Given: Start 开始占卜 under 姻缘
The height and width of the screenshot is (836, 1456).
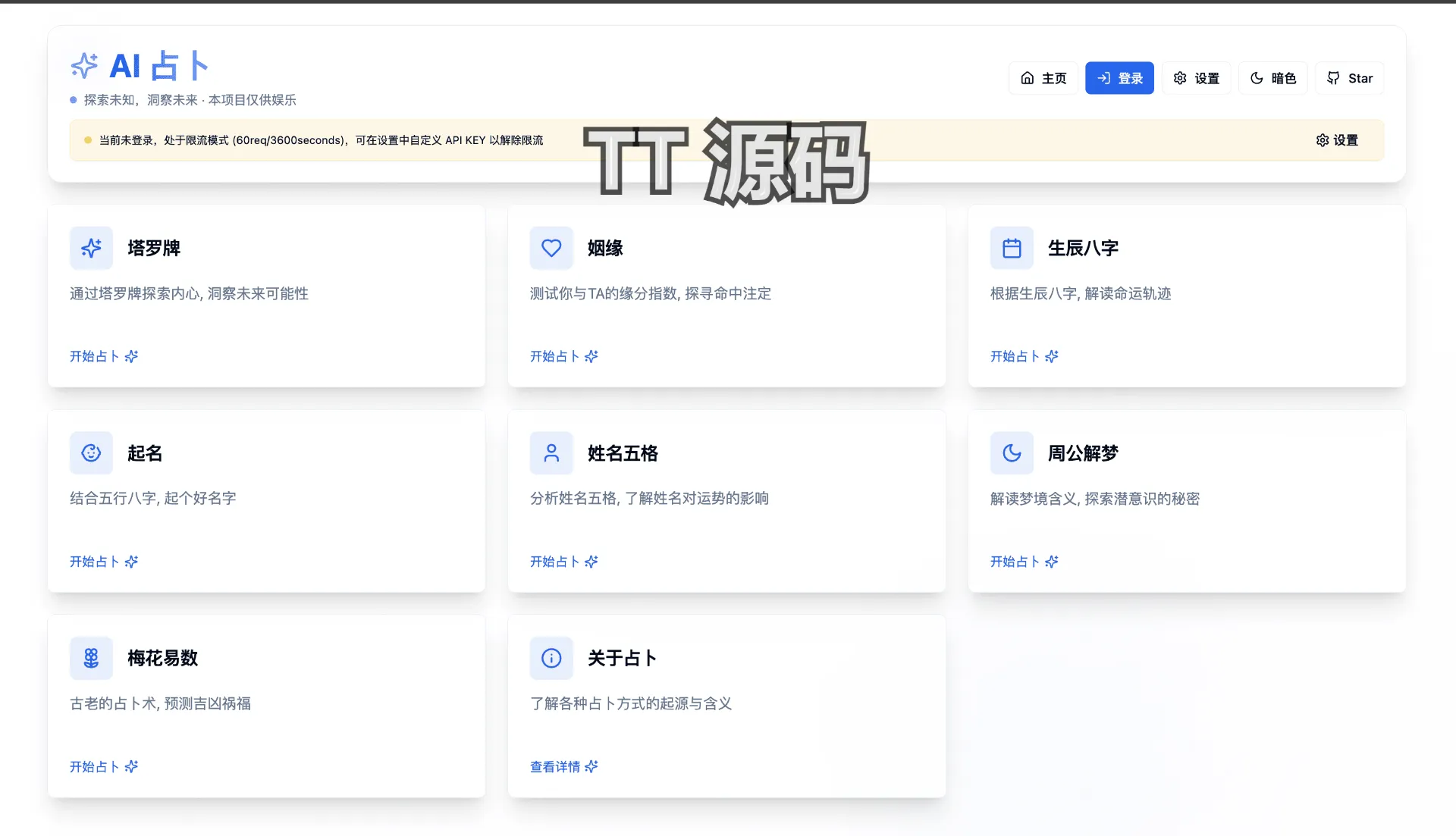Looking at the screenshot, I should click(x=564, y=356).
